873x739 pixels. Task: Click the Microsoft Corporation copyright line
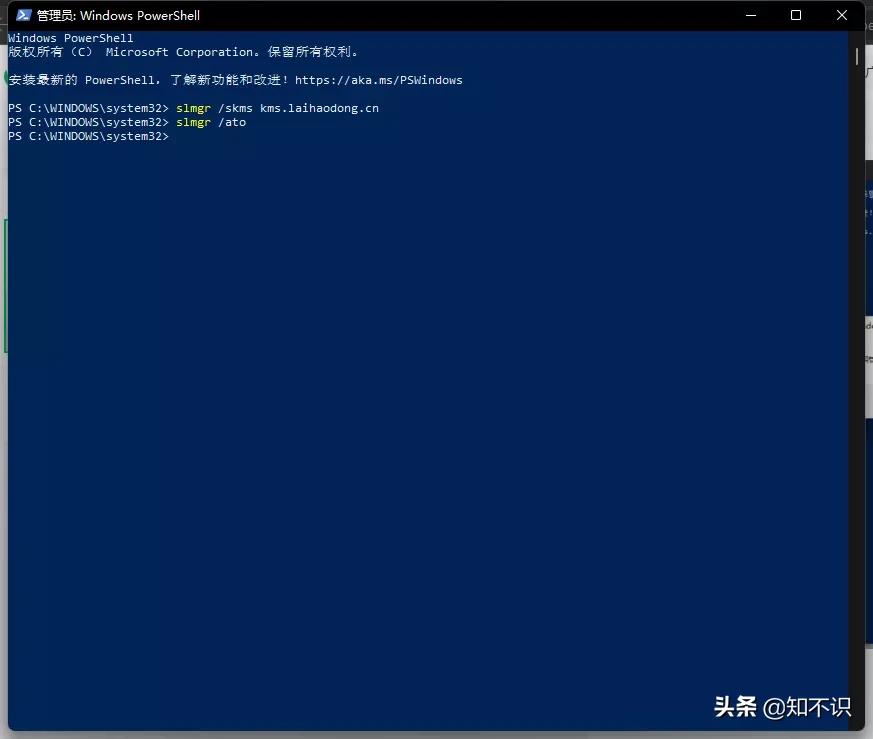[x=183, y=52]
